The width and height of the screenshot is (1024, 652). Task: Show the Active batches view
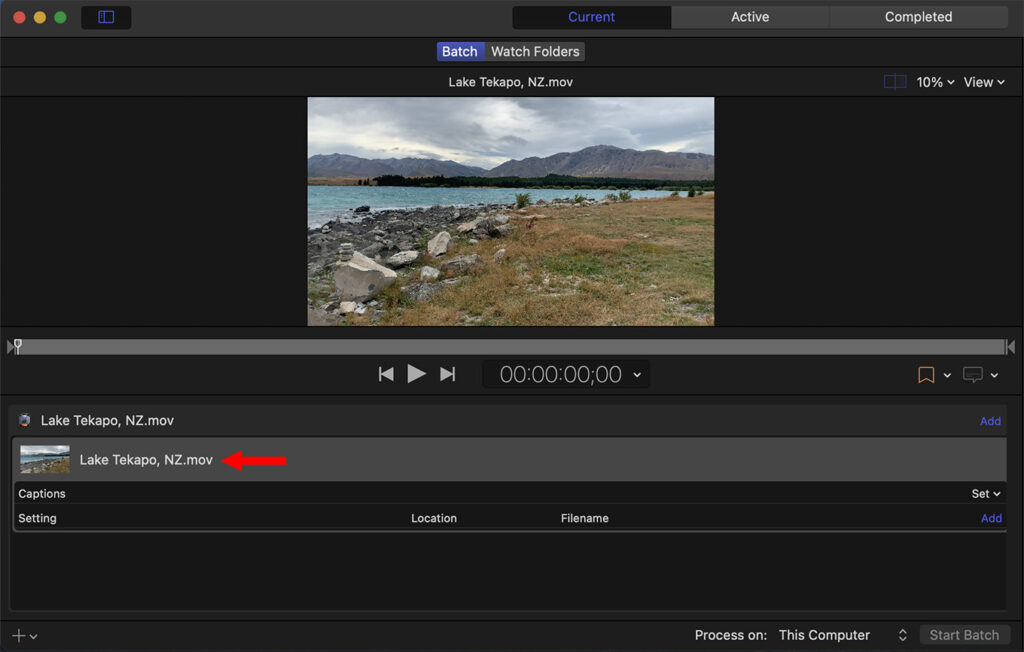(749, 16)
